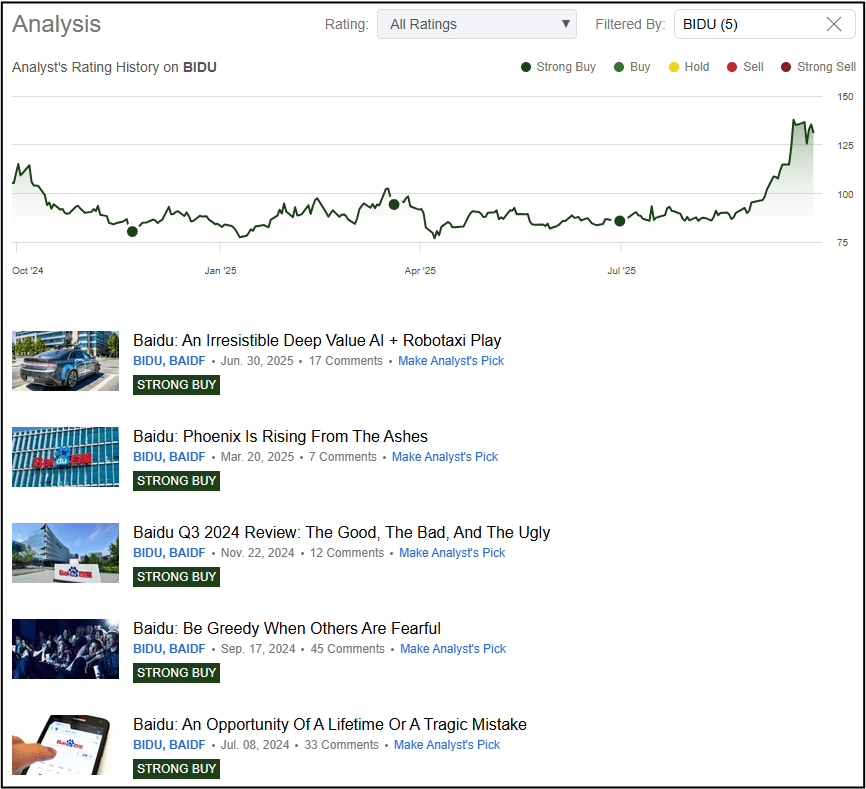Image resolution: width=866 pixels, height=789 pixels.
Task: Toggle the Strong Buy legend dot
Action: click(x=526, y=67)
